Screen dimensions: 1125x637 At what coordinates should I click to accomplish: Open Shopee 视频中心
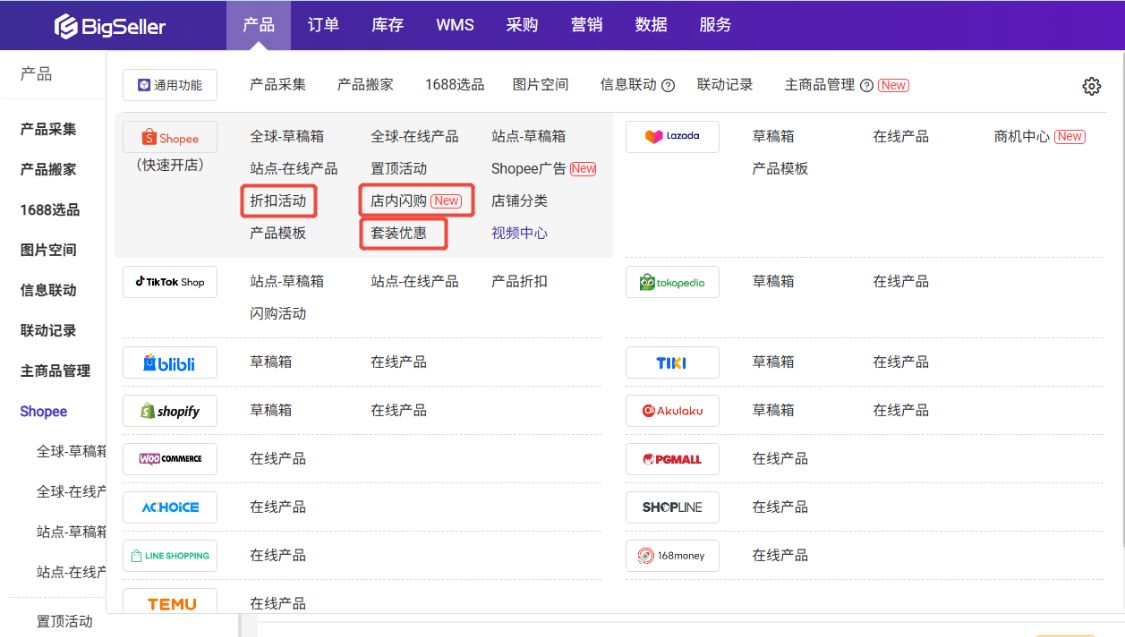point(519,233)
